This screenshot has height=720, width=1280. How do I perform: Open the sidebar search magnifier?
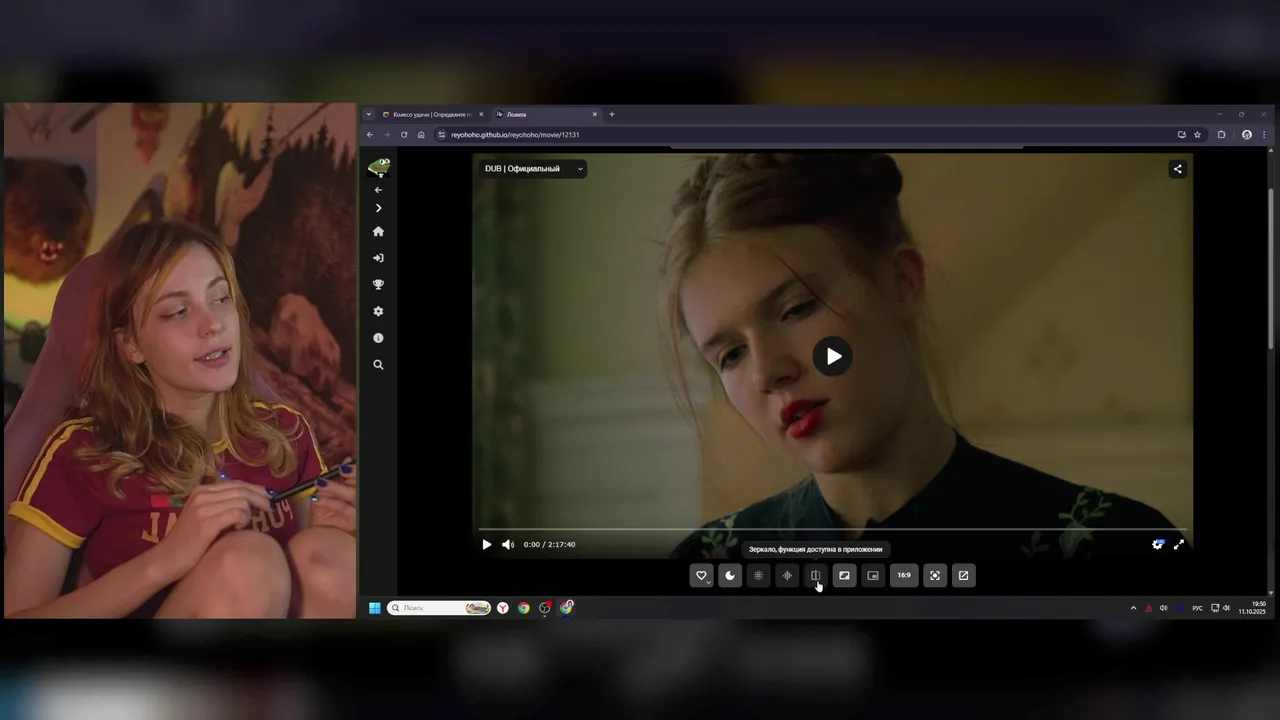(x=378, y=365)
